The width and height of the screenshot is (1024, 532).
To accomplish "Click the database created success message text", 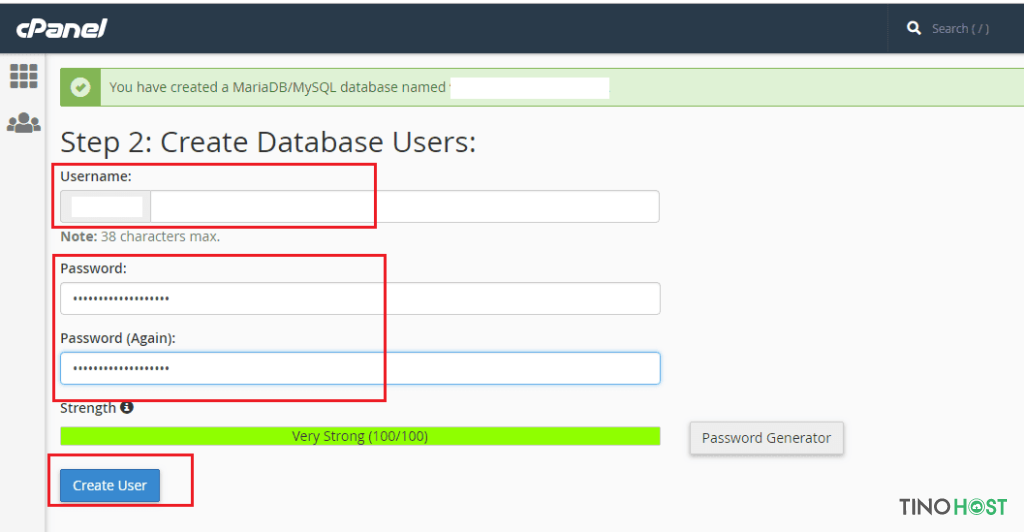I will [x=278, y=87].
